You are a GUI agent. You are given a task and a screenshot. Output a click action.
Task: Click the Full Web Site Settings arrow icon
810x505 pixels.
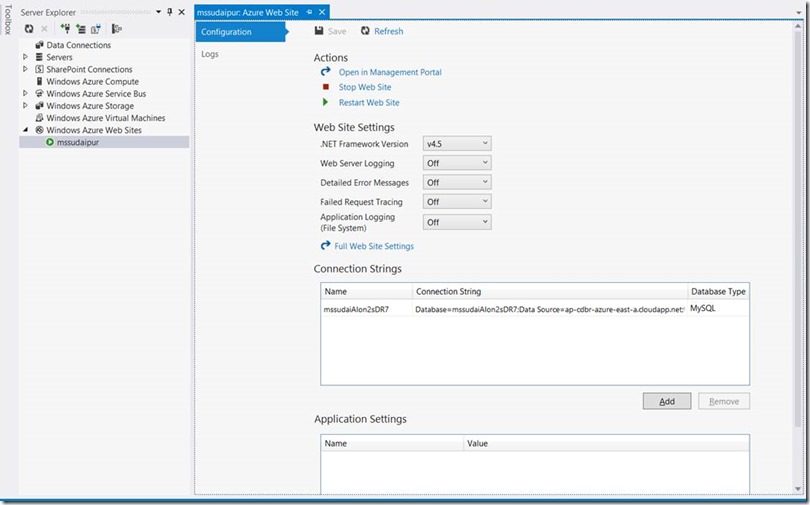(325, 246)
